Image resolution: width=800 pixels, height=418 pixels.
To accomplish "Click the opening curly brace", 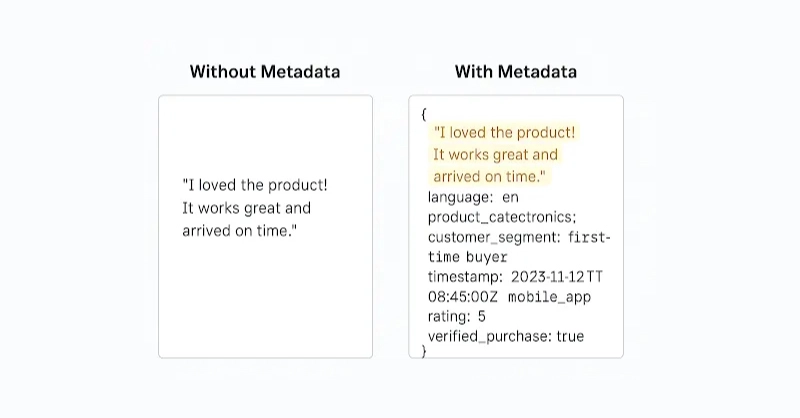I will click(x=424, y=114).
